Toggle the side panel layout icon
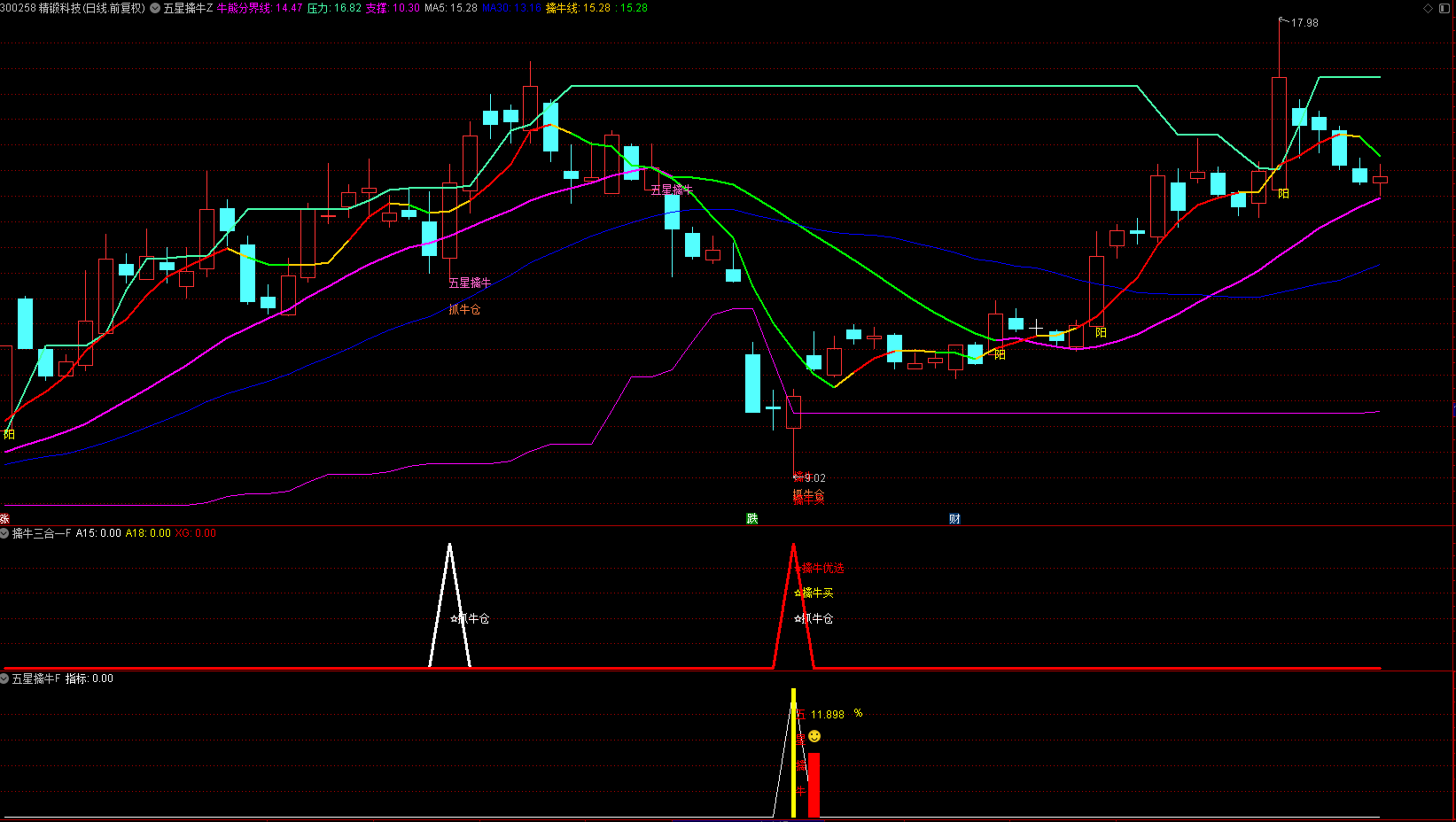The image size is (1456, 822). pos(1444,8)
